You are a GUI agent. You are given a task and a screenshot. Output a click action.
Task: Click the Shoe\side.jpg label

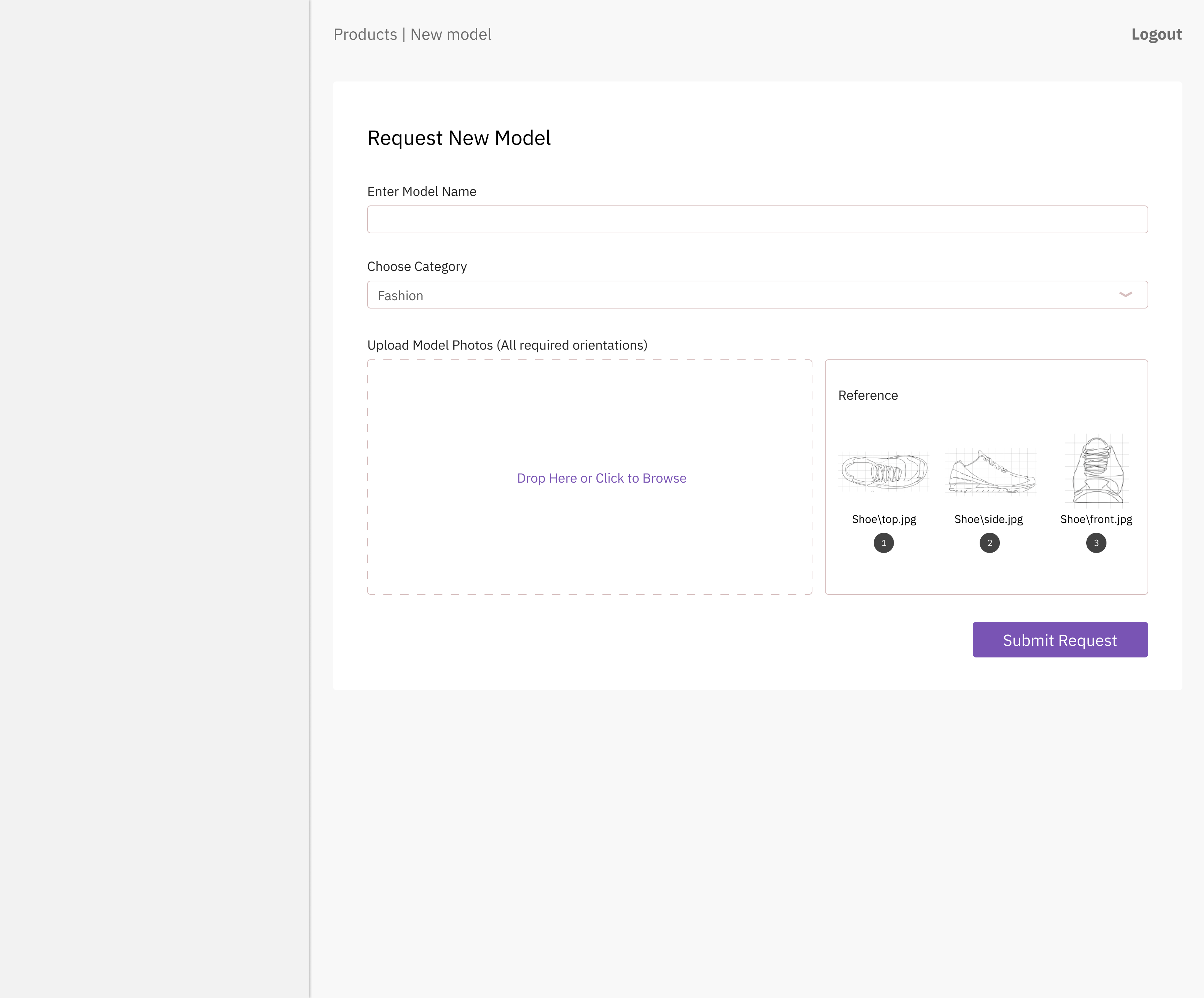click(x=988, y=519)
